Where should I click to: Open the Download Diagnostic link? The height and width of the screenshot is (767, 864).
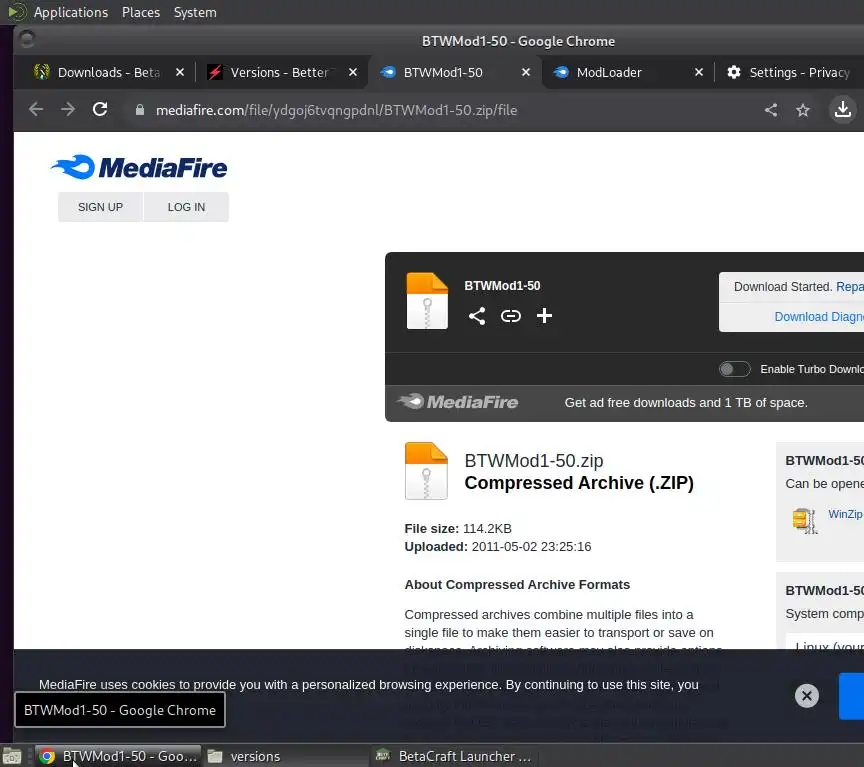[819, 317]
